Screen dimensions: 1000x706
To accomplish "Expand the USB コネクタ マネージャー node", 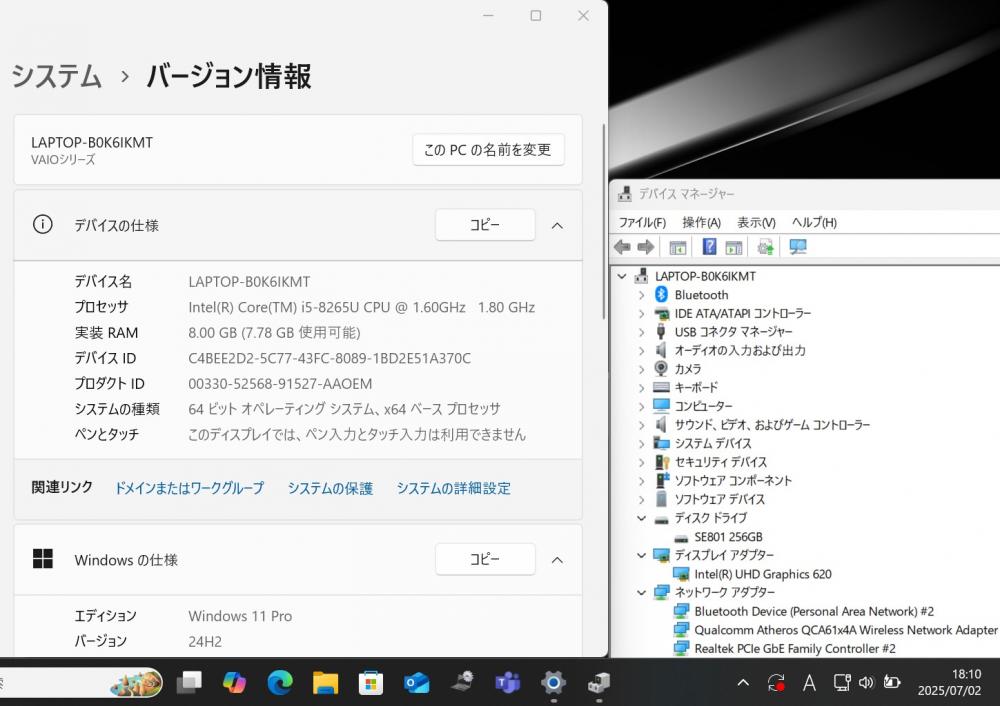I will point(642,332).
